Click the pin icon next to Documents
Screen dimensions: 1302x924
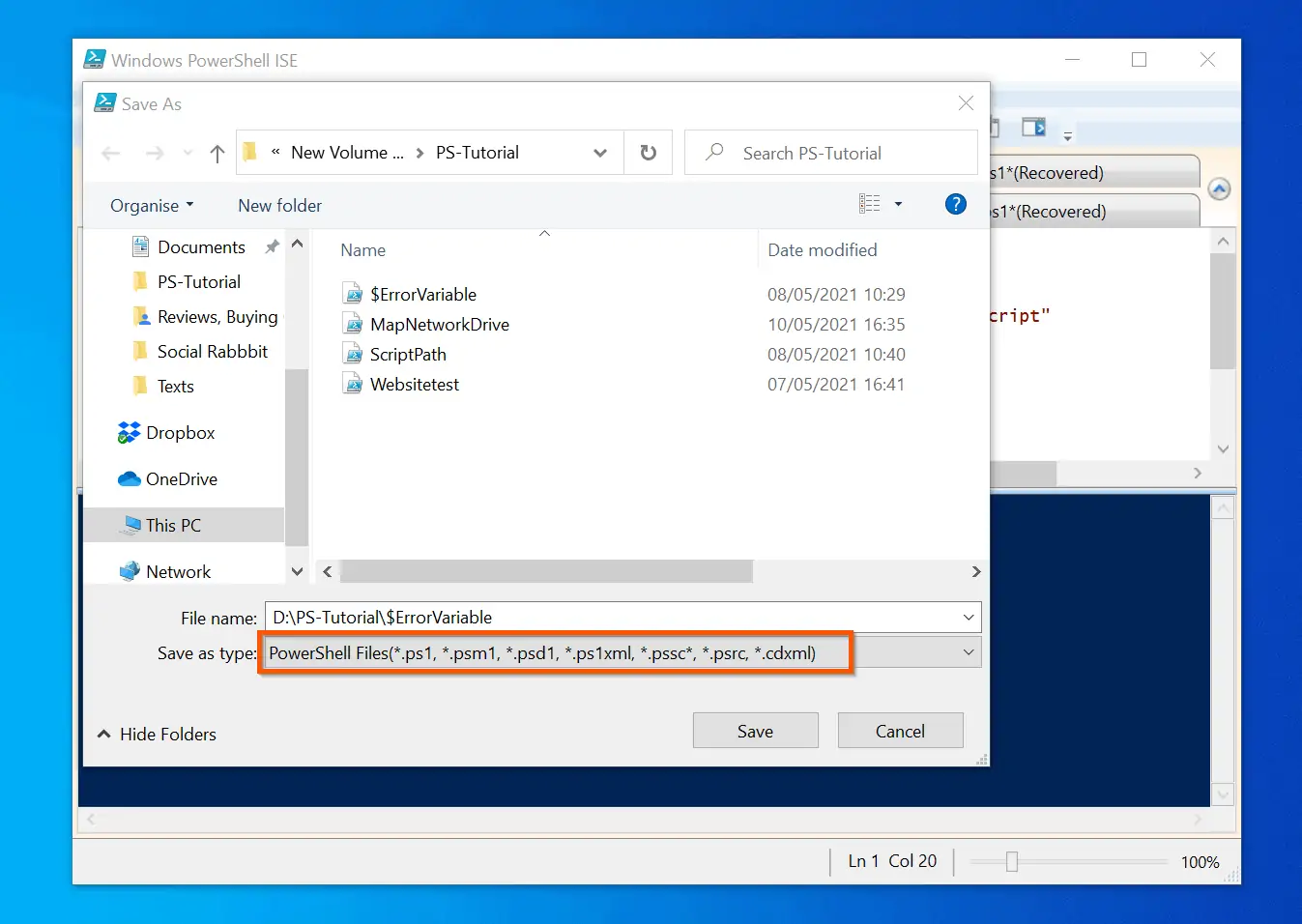(272, 247)
